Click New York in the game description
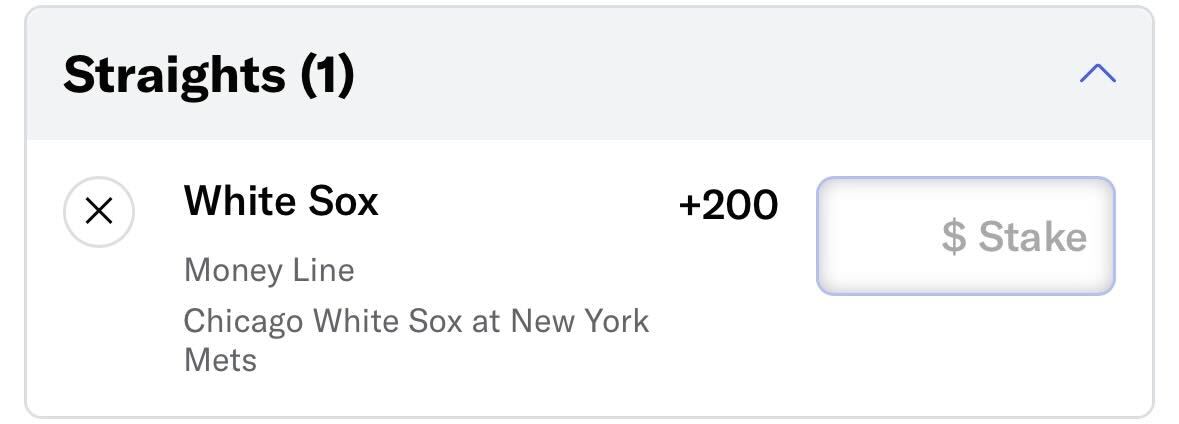 coord(579,321)
